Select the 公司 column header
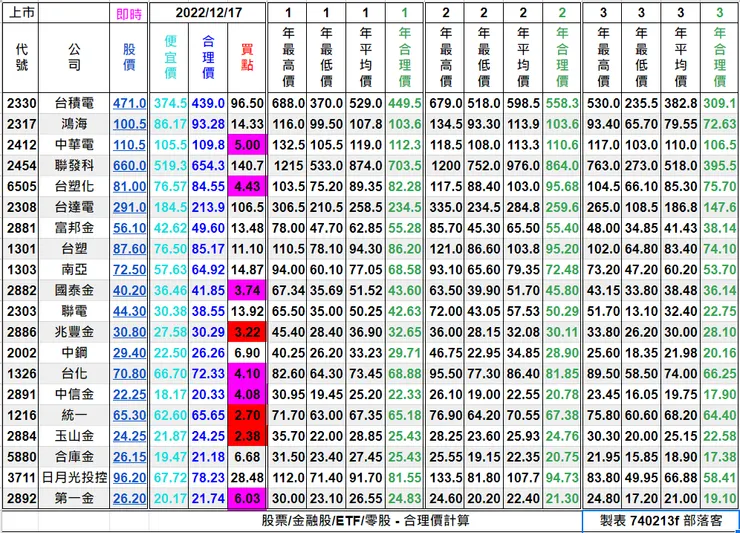 [x=74, y=57]
